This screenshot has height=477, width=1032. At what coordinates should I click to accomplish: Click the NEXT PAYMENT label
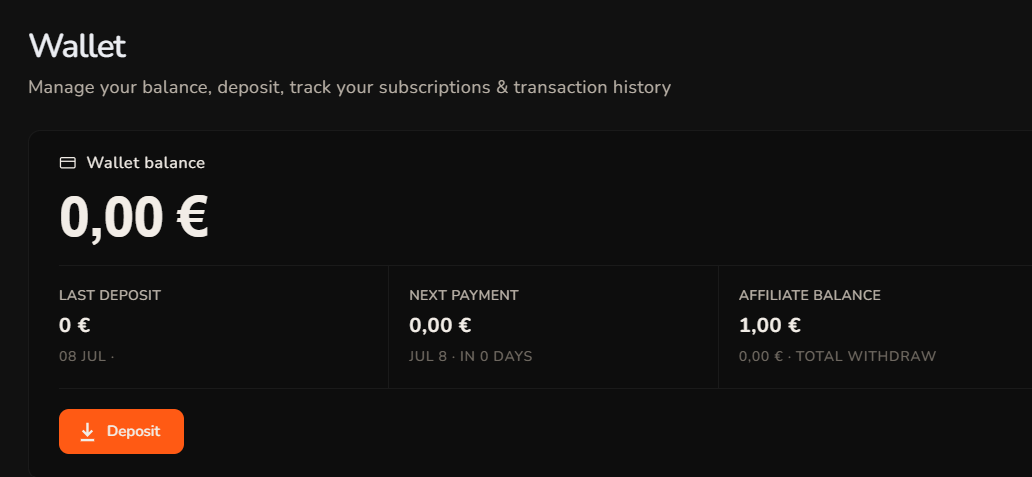pyautogui.click(x=463, y=295)
